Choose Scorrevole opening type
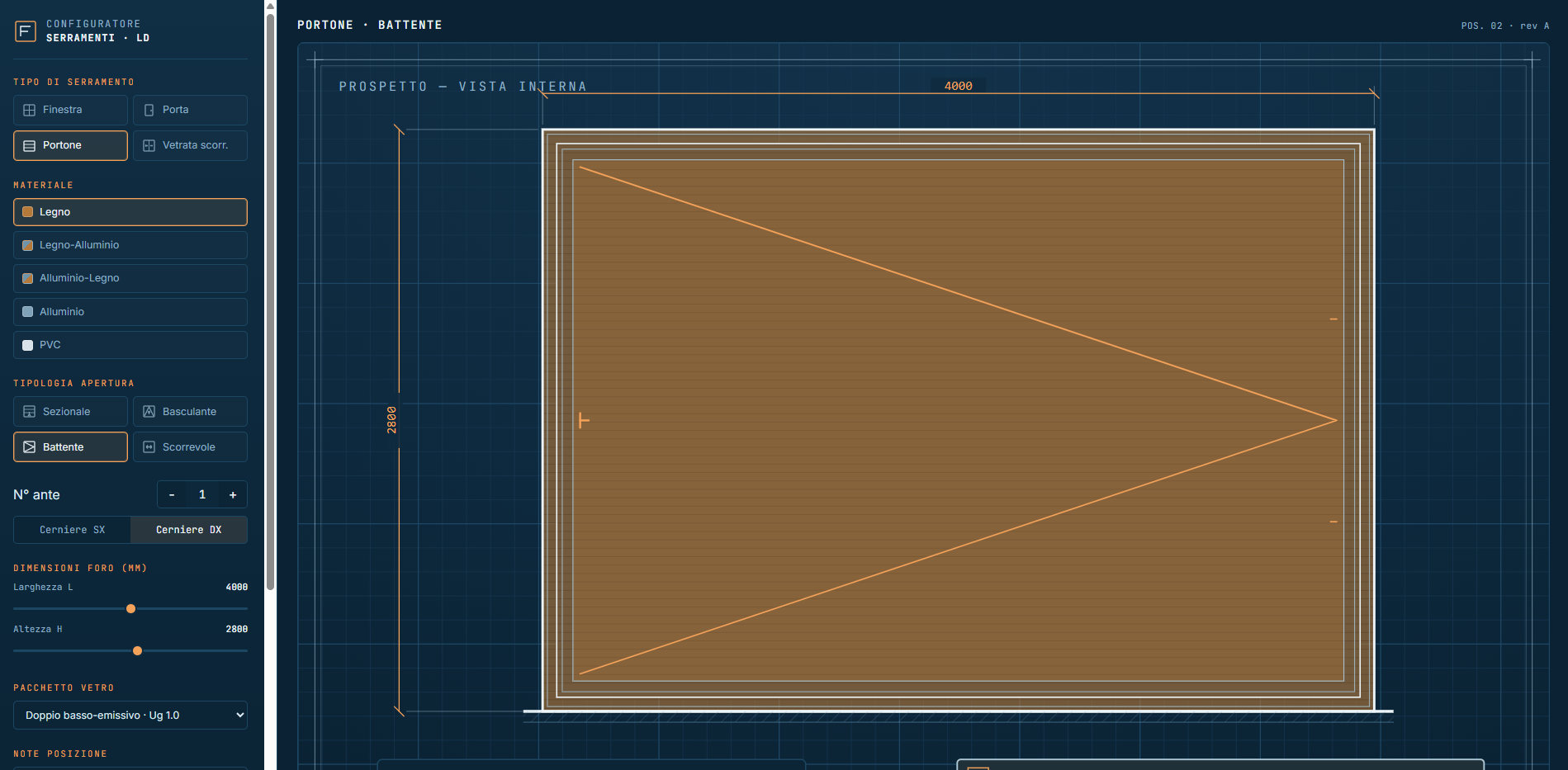Viewport: 1568px width, 770px height. pos(190,447)
